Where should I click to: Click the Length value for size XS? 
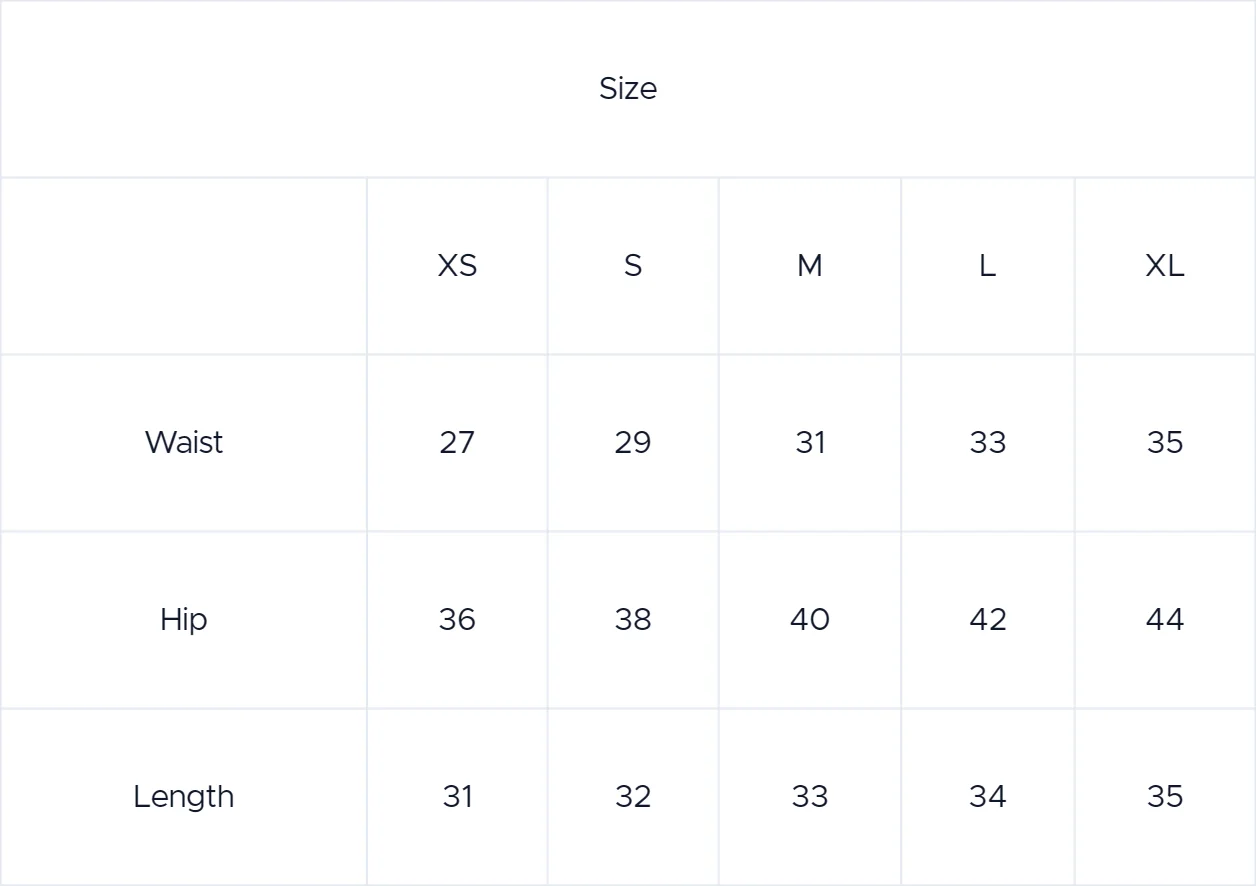tap(457, 797)
